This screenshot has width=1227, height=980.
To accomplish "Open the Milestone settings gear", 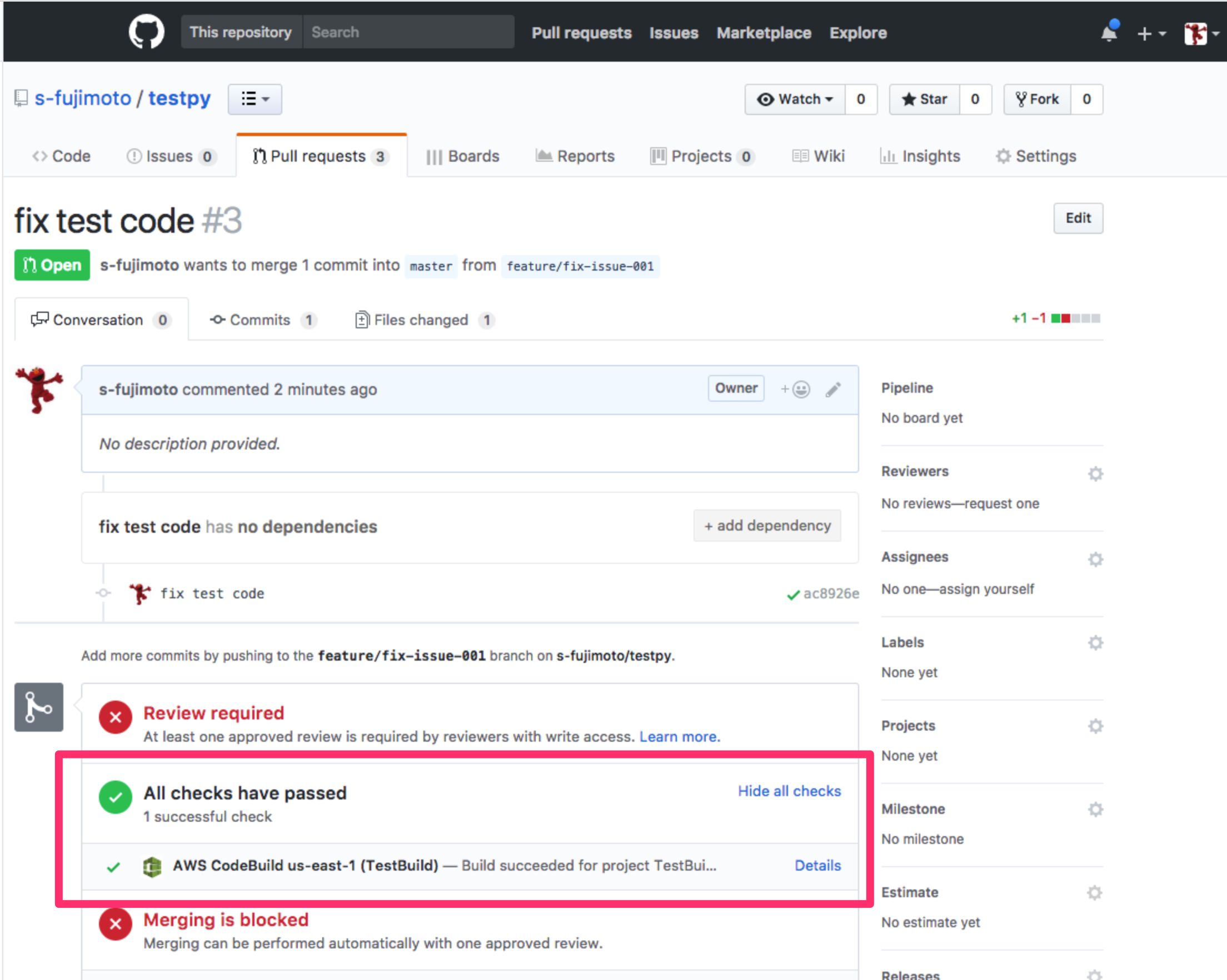I will point(1095,809).
